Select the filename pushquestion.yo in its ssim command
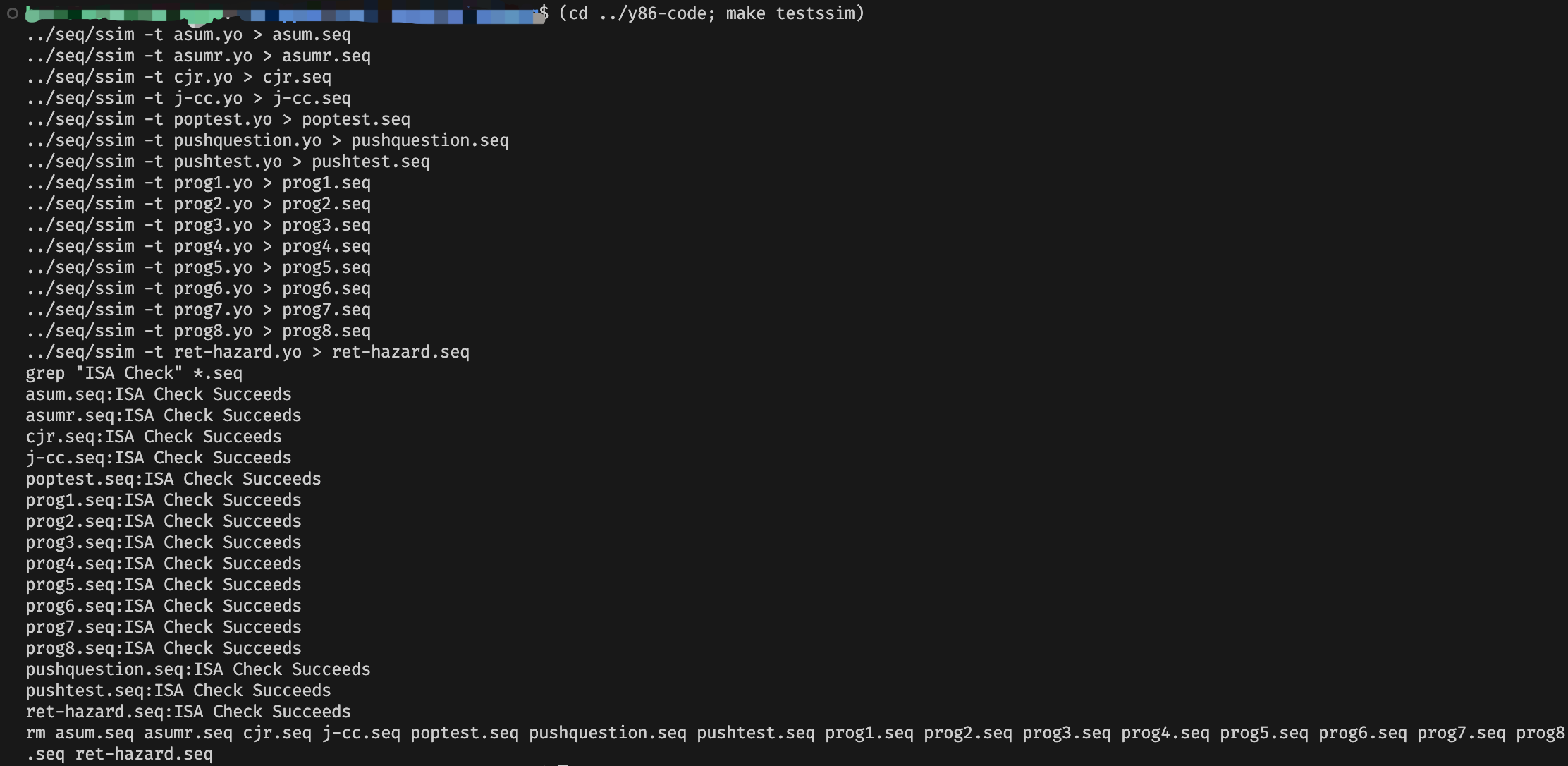 (x=248, y=140)
